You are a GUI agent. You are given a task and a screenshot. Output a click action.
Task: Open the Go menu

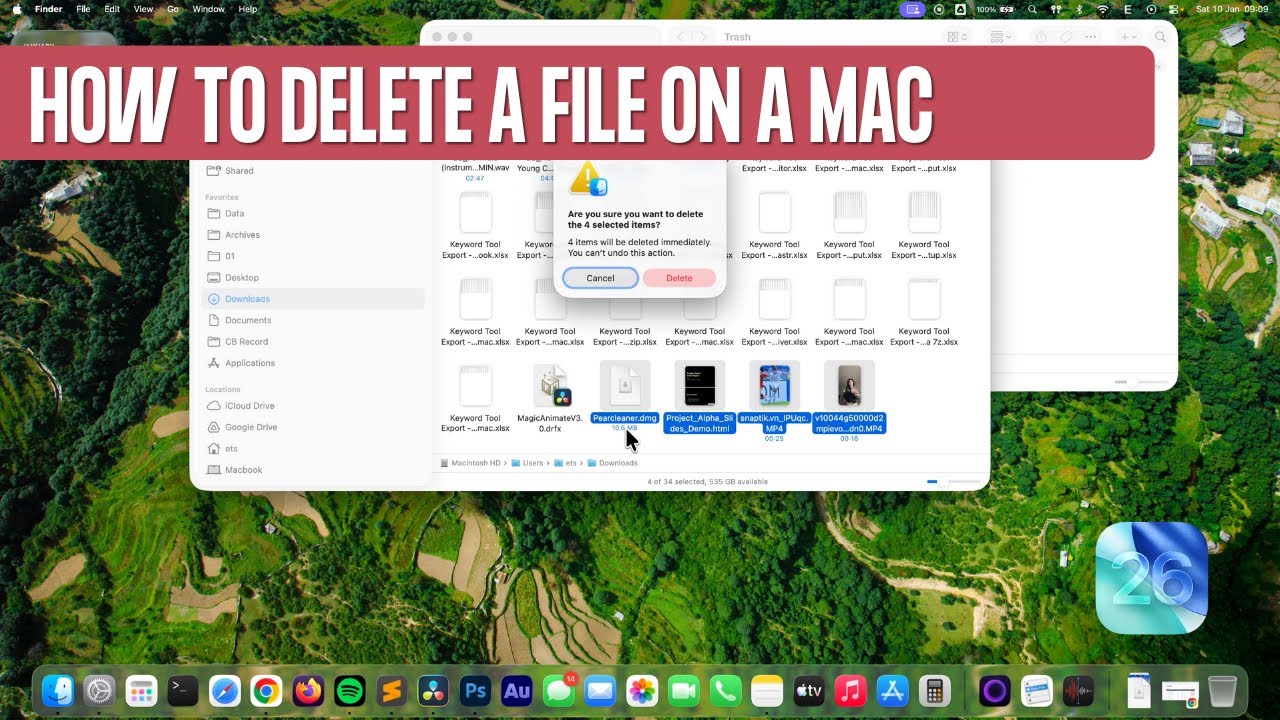coord(173,9)
